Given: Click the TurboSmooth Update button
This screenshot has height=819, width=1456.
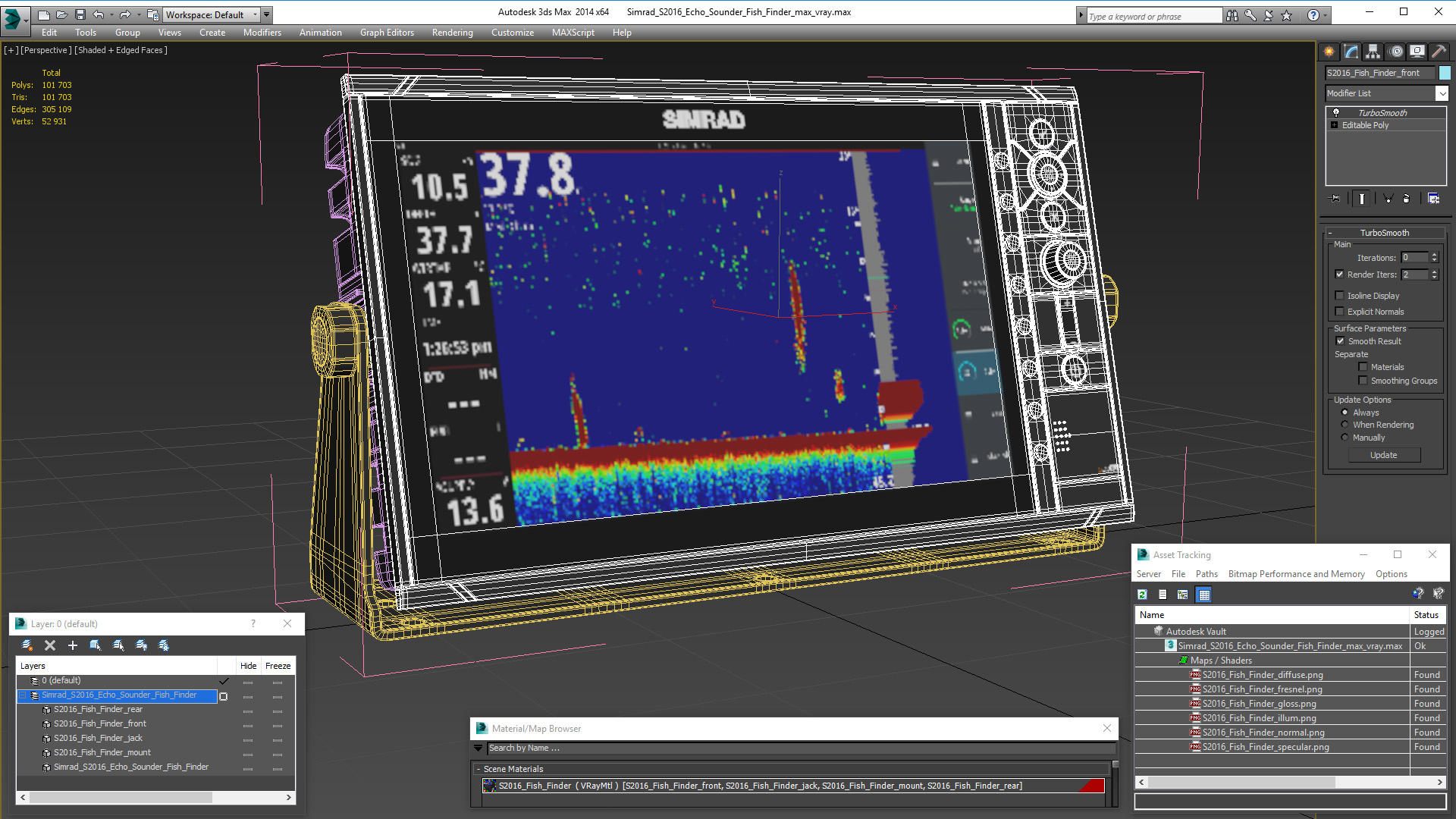Looking at the screenshot, I should tap(1383, 455).
